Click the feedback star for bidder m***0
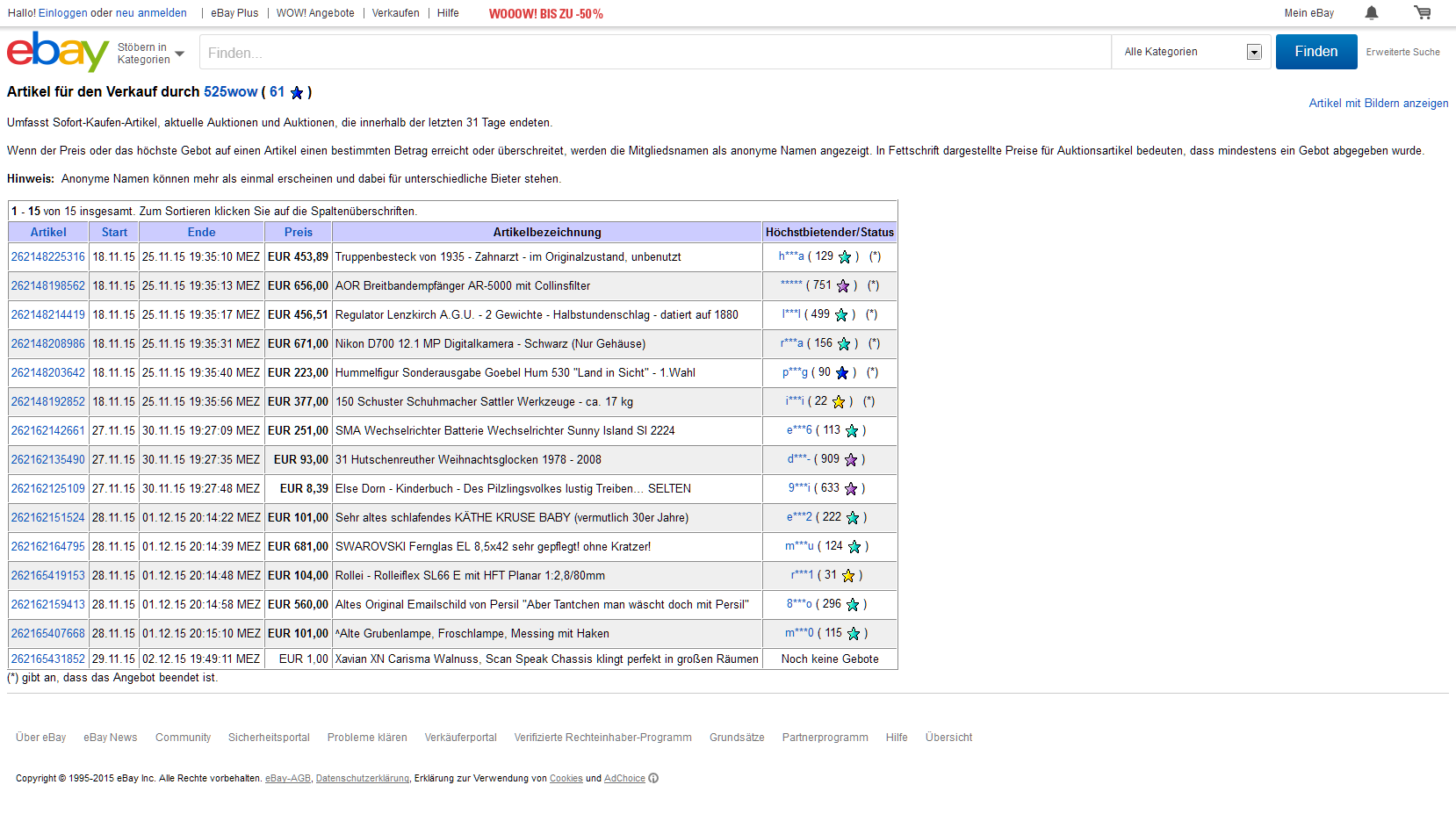The width and height of the screenshot is (1456, 828). point(854,634)
